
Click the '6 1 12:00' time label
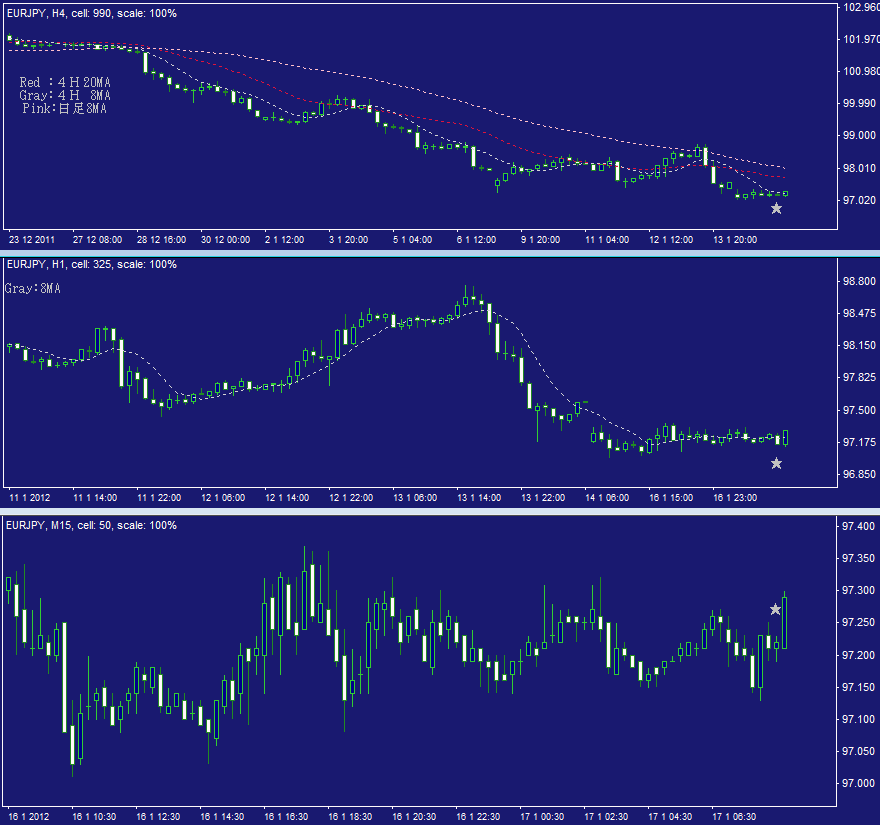(x=476, y=240)
